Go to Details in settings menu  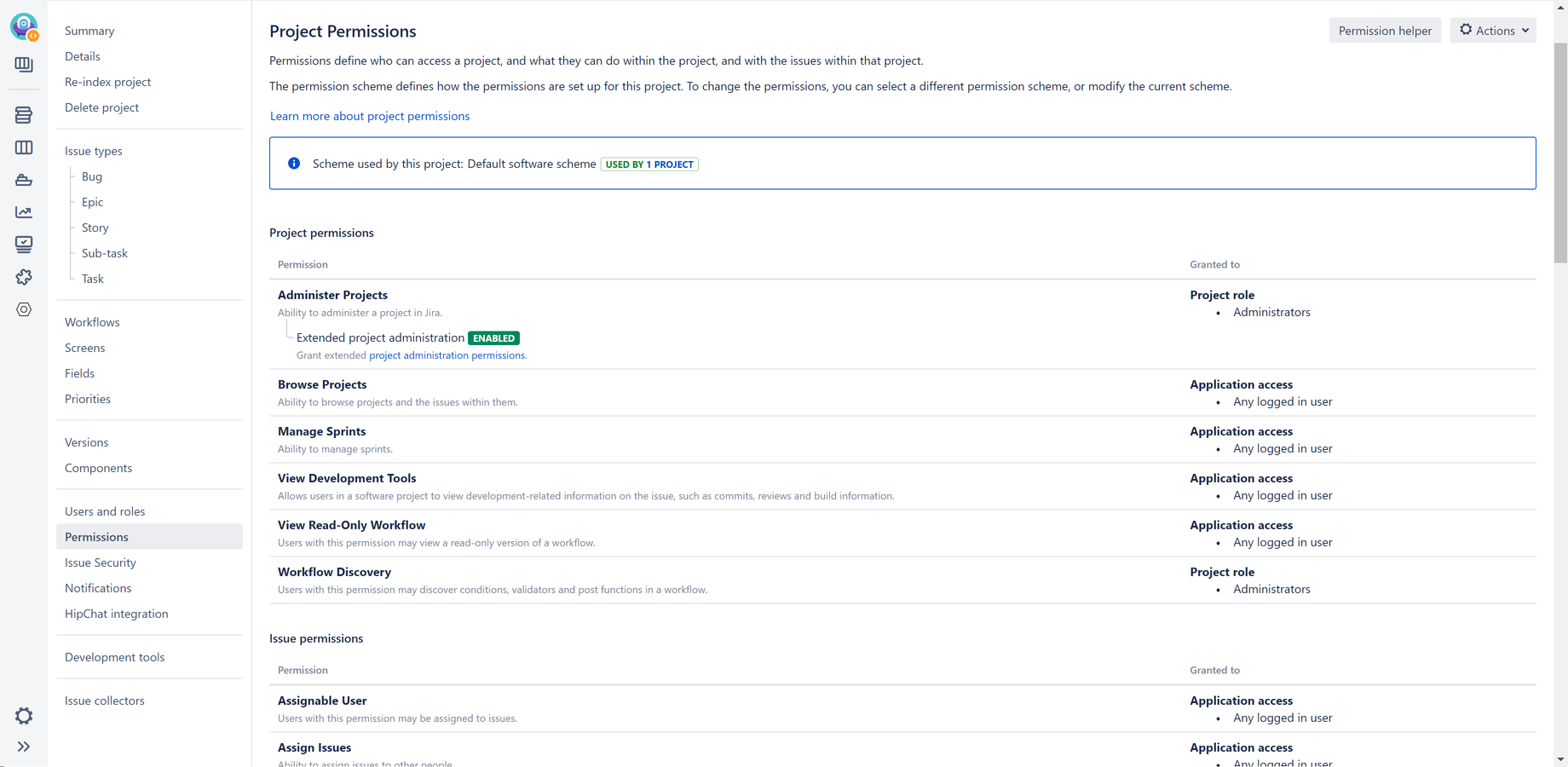pos(83,56)
